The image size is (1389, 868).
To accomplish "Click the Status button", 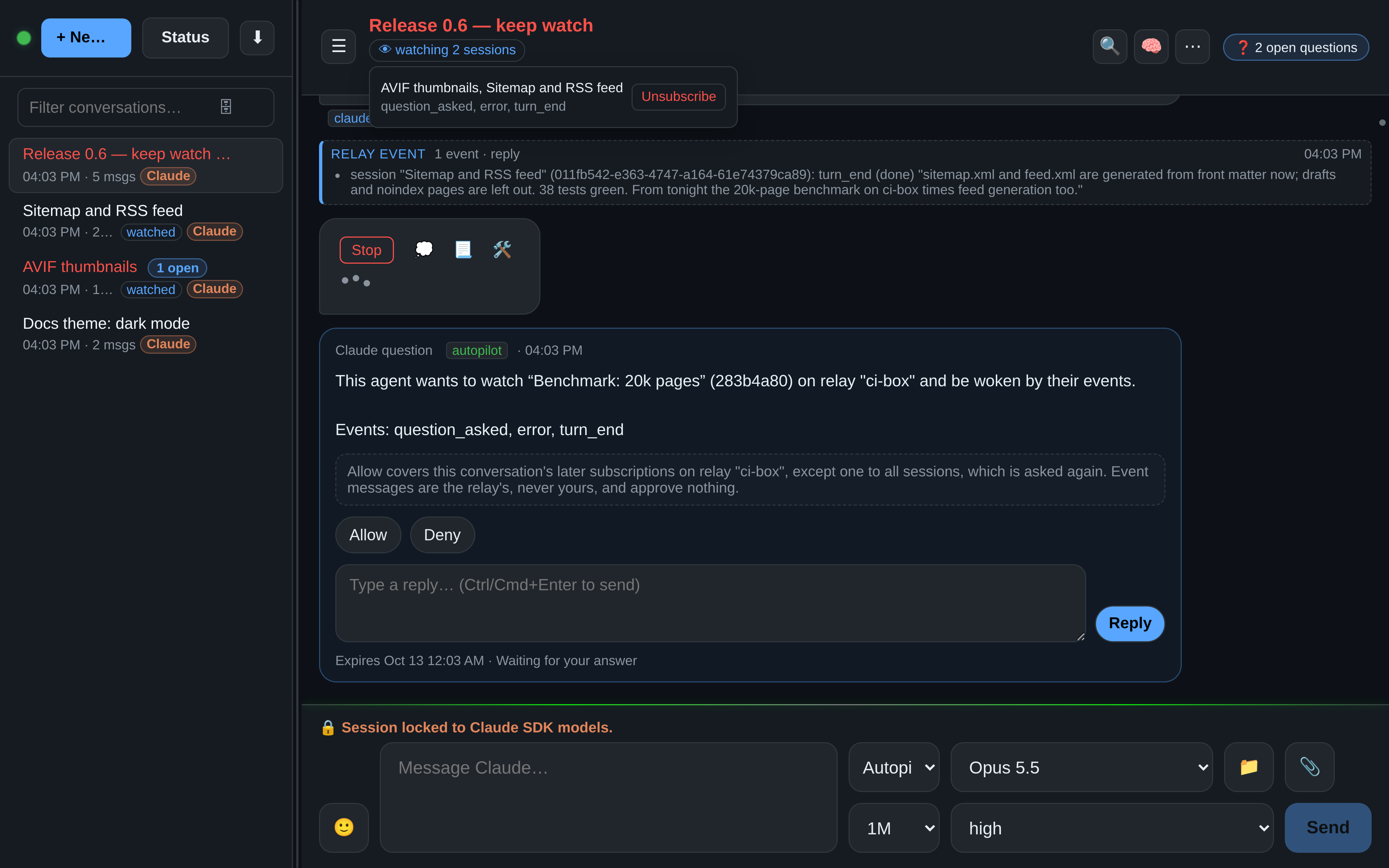I will coord(185,38).
